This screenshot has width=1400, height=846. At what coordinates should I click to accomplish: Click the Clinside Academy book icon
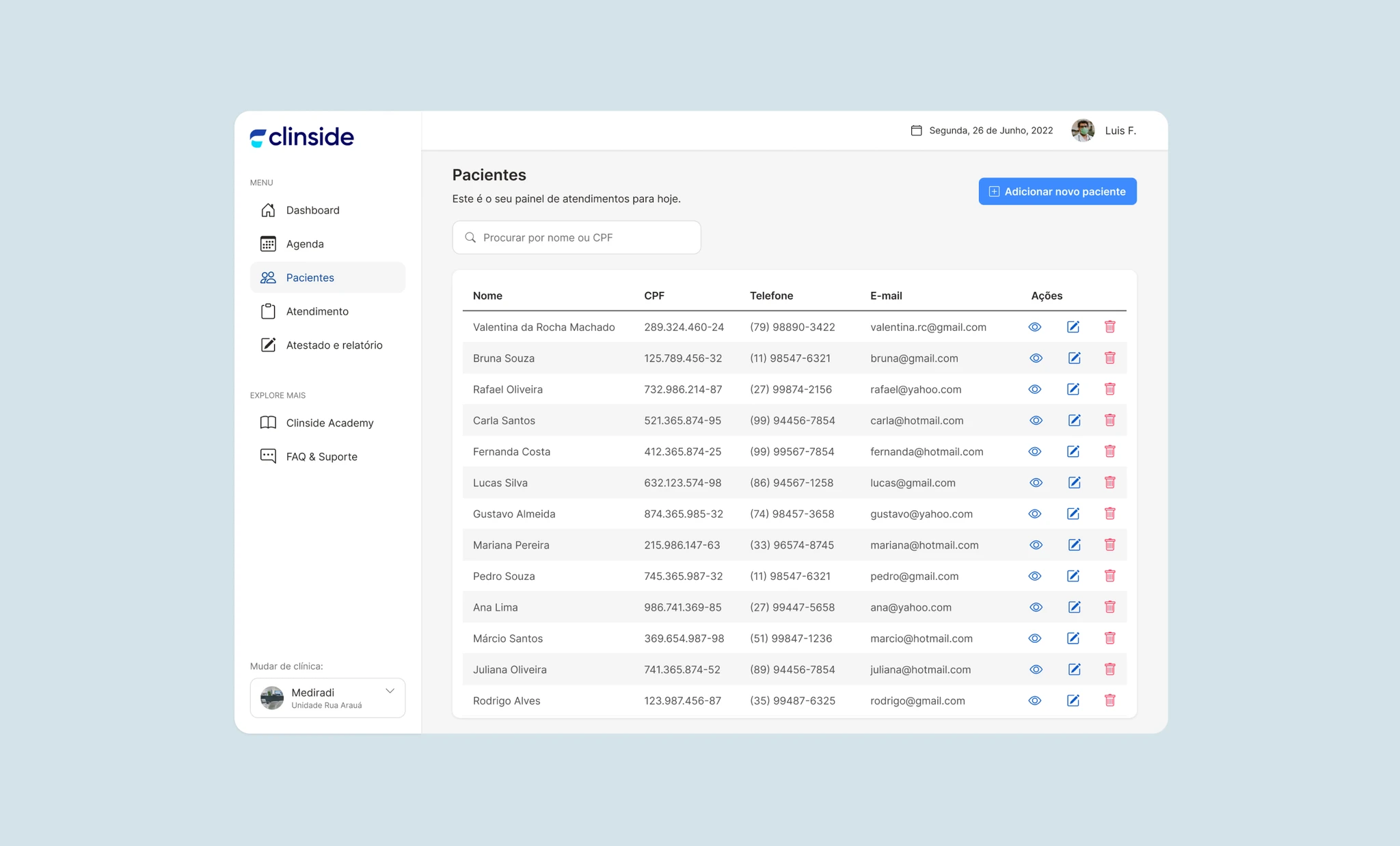coord(269,423)
